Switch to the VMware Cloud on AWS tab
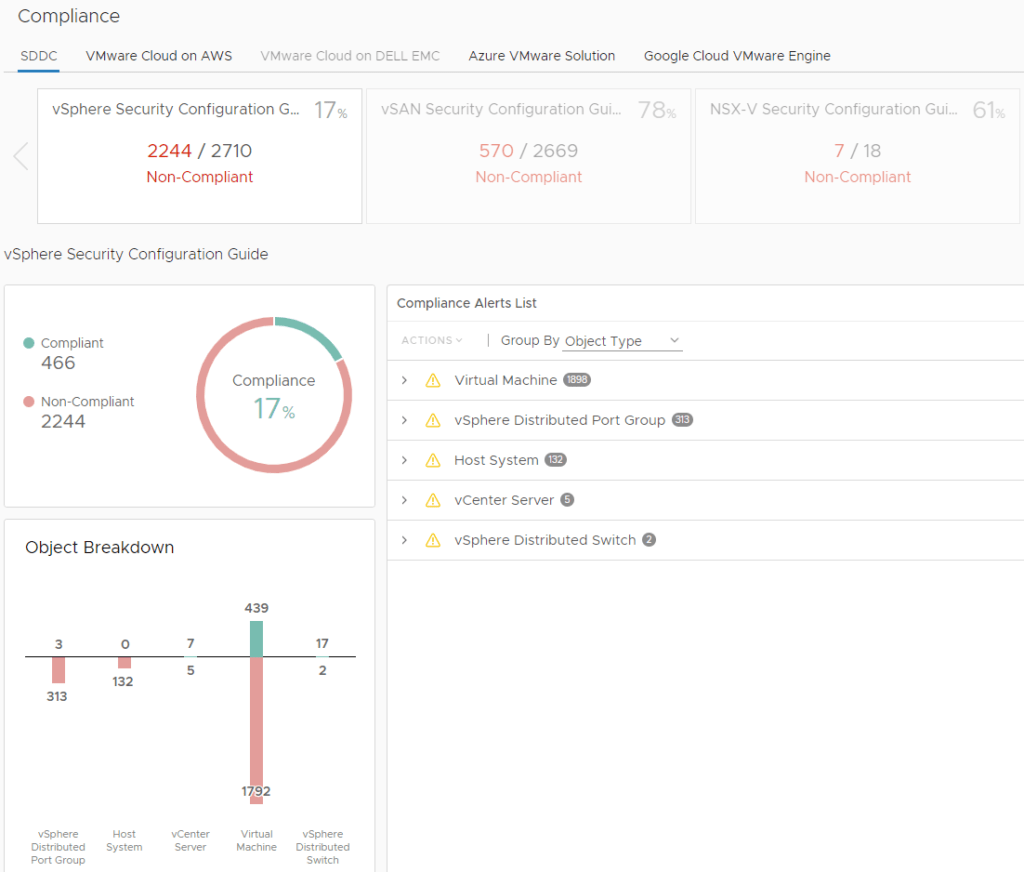Screen dimensions: 1024x872 (158, 56)
